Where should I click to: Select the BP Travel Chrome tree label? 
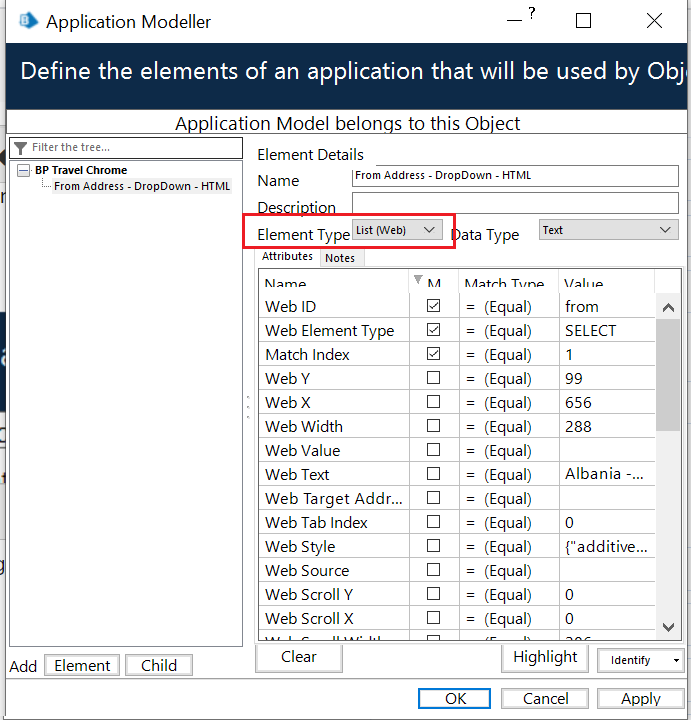pos(81,170)
